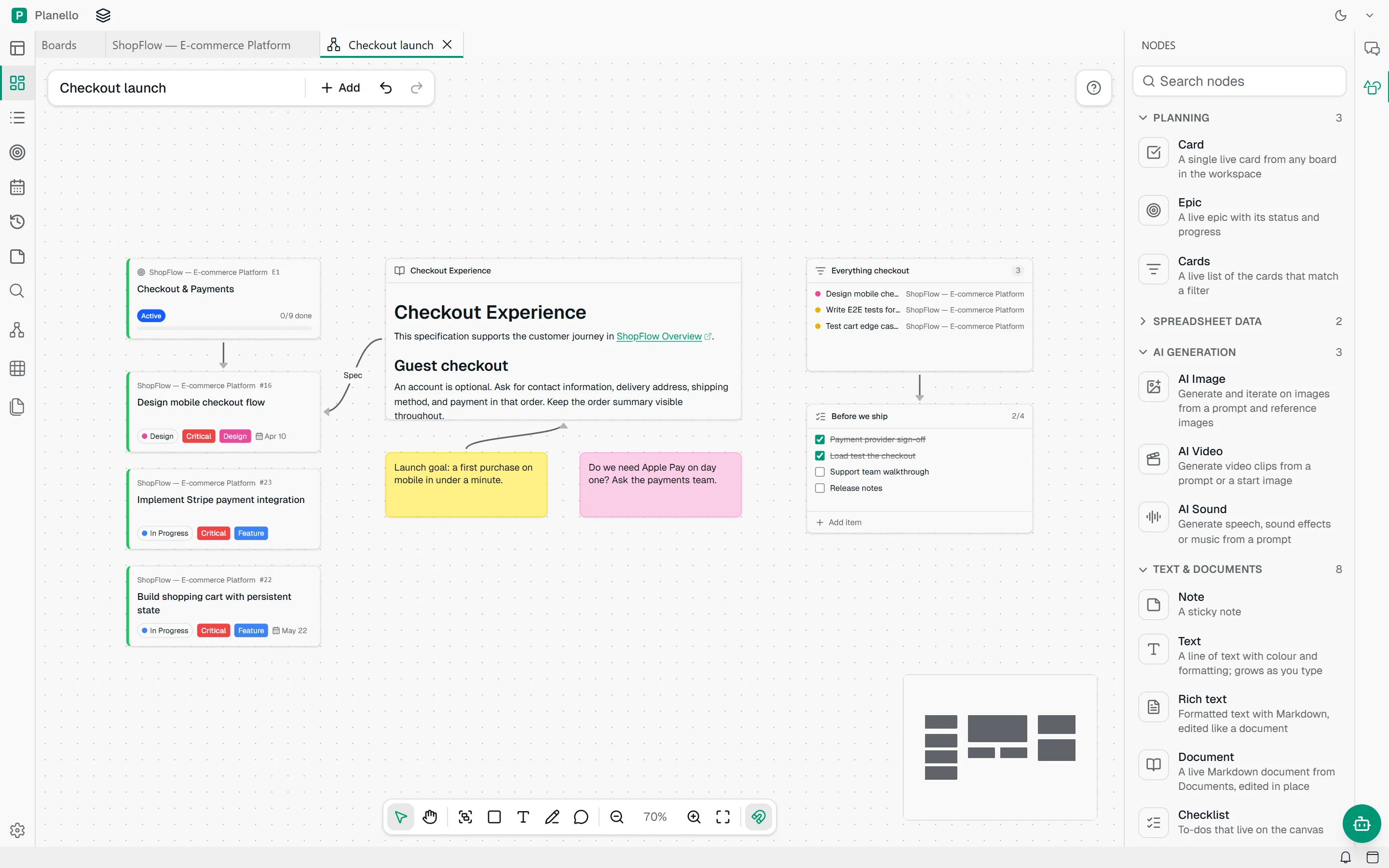Open settings gear in the left sidebar
This screenshot has width=1389, height=868.
tap(17, 830)
